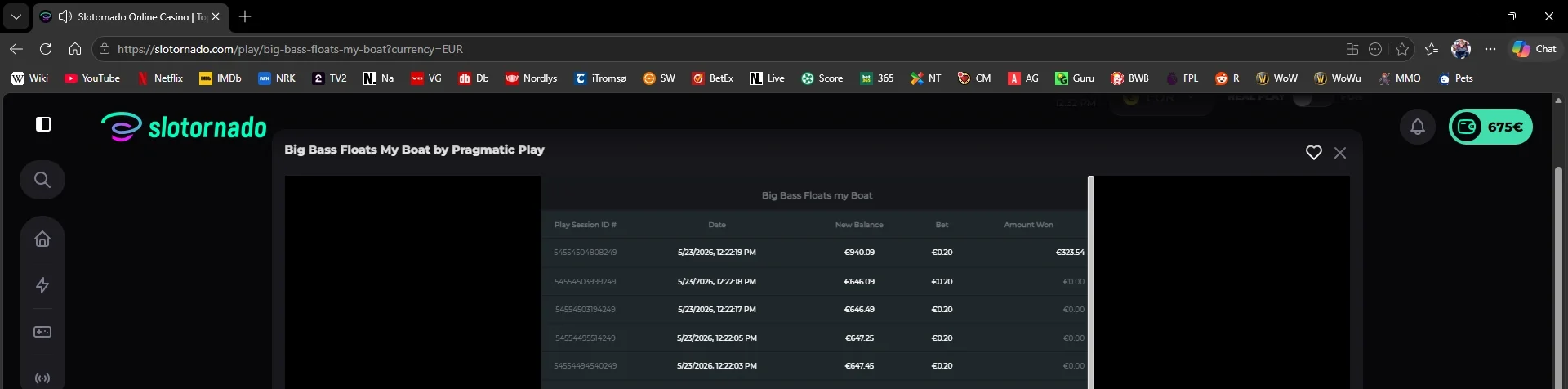This screenshot has width=1568, height=389.
Task: Select Play Session ID 54554494540249
Action: (586, 366)
